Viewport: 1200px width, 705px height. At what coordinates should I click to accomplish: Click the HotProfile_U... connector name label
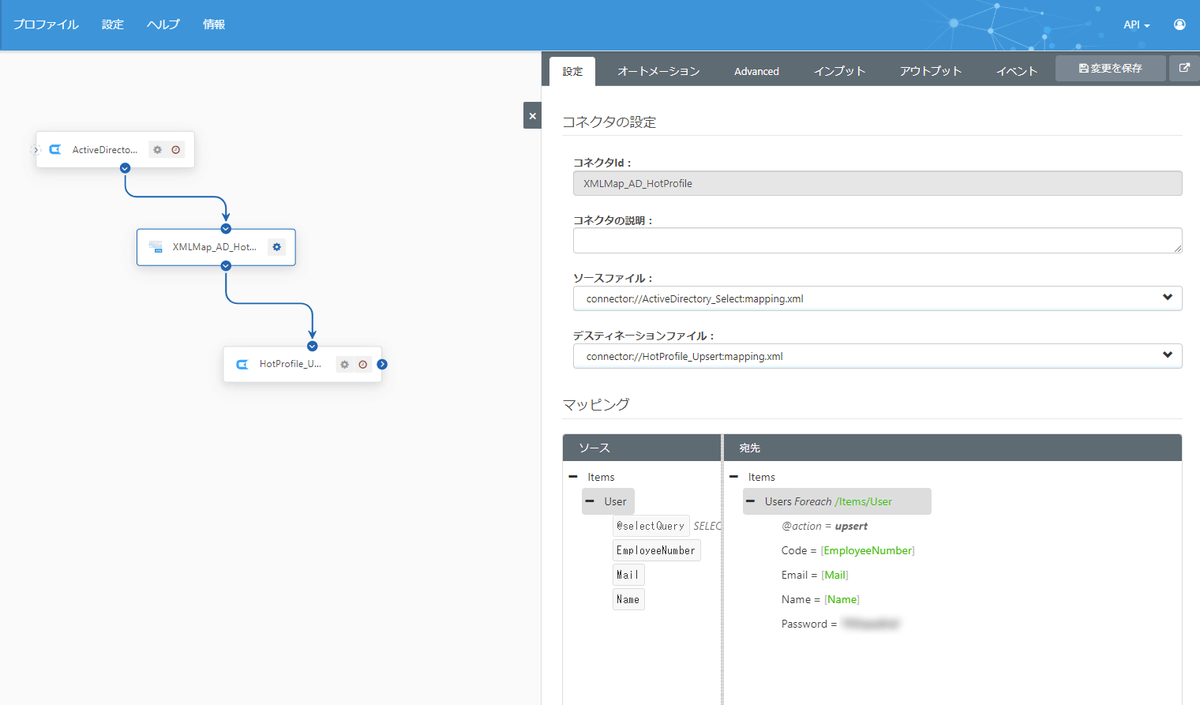pos(290,364)
